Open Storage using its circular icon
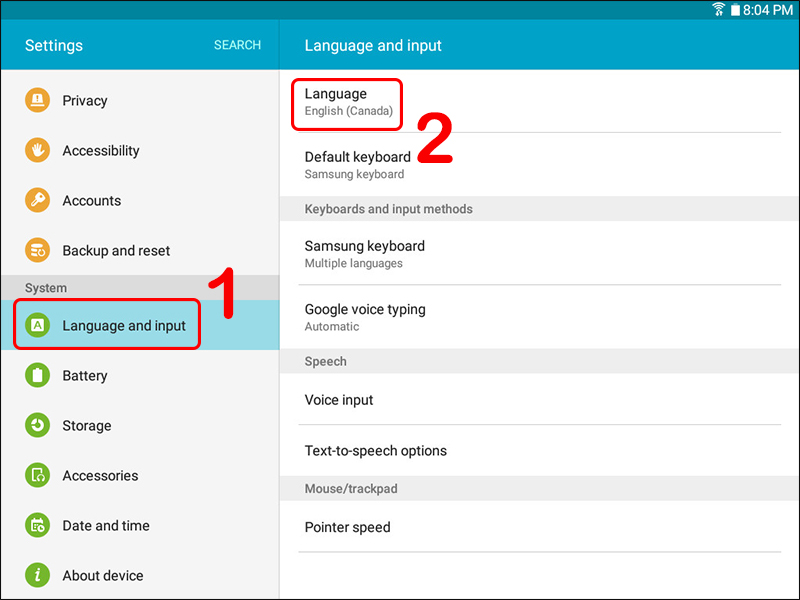The image size is (800, 600). 37,425
